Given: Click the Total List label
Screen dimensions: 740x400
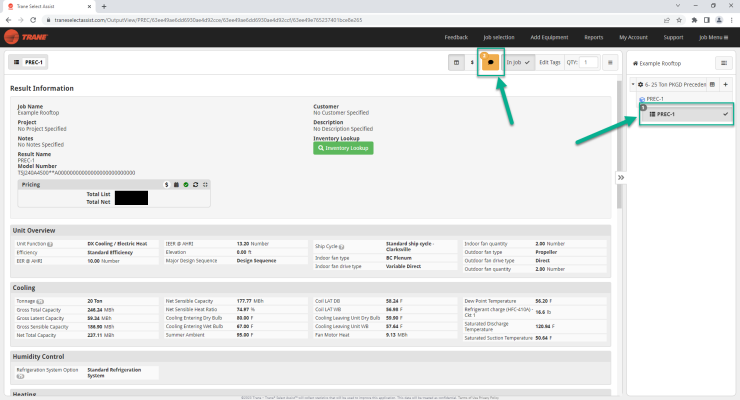Looking at the screenshot, I should point(98,194).
